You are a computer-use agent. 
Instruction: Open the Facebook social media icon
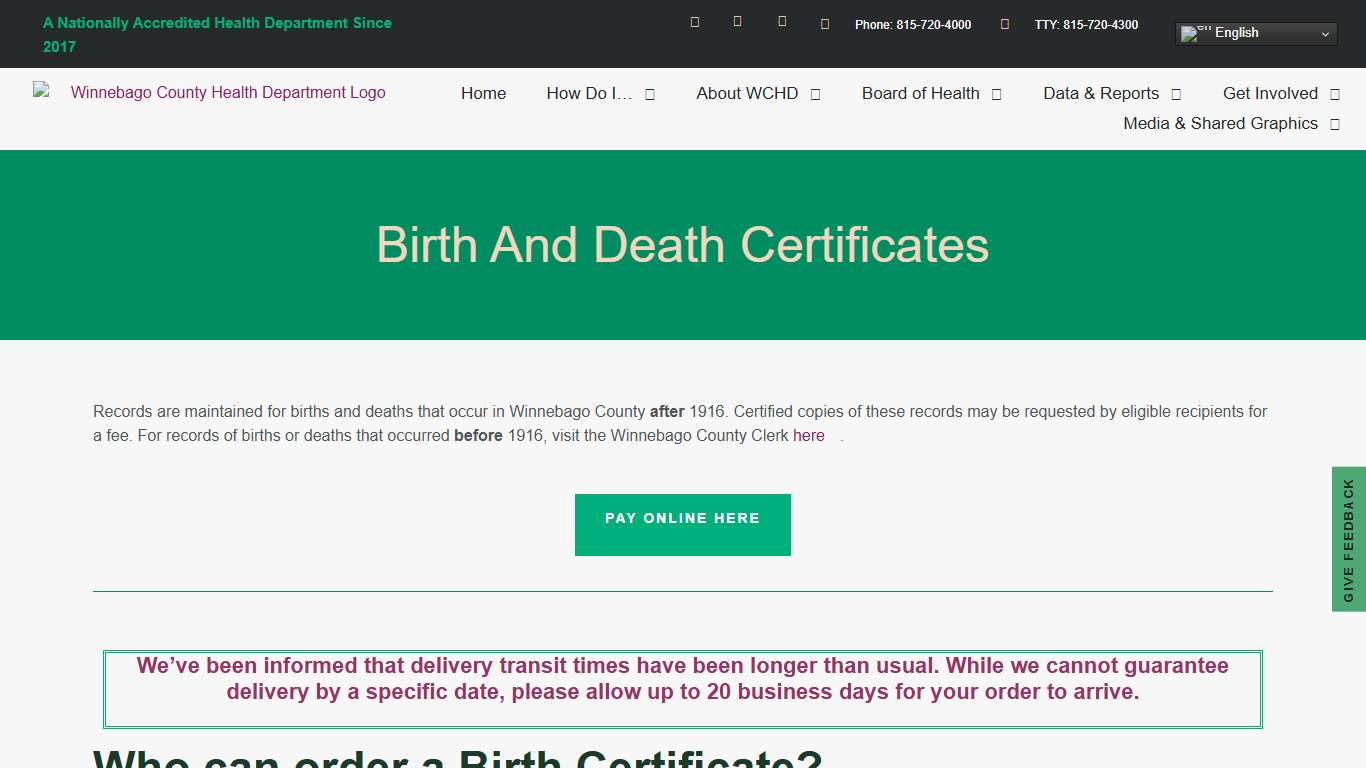pyautogui.click(x=694, y=21)
